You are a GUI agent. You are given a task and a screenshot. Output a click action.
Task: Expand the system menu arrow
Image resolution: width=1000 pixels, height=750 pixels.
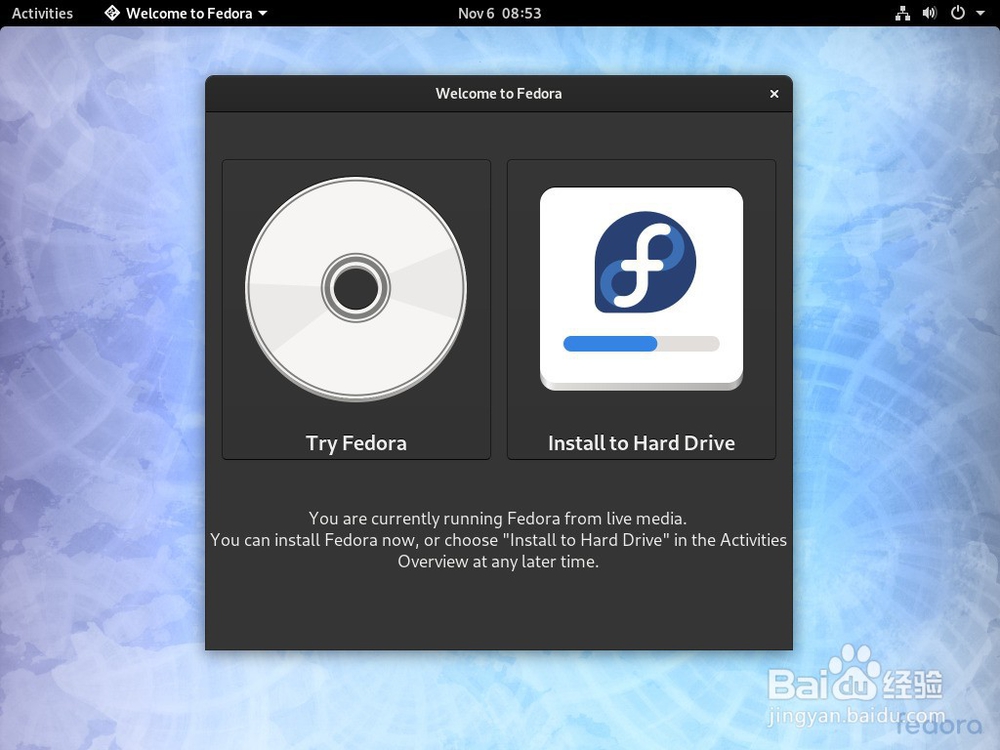click(980, 13)
